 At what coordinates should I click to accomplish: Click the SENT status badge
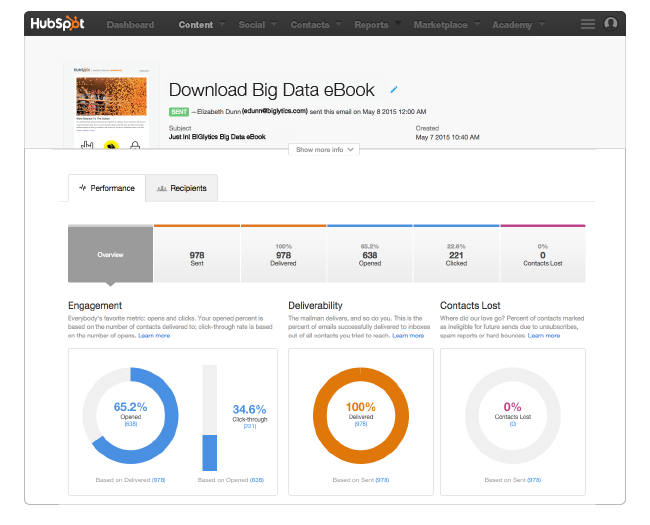179,112
